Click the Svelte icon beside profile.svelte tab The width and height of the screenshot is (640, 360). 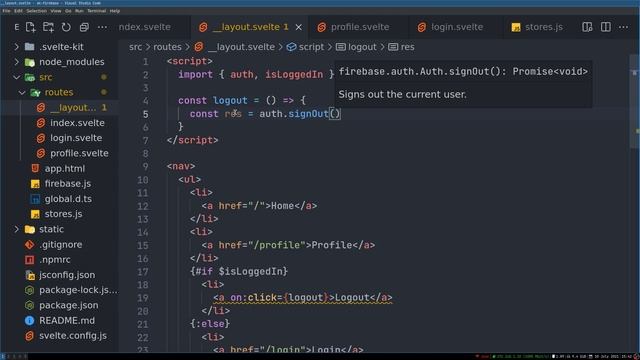coord(322,27)
